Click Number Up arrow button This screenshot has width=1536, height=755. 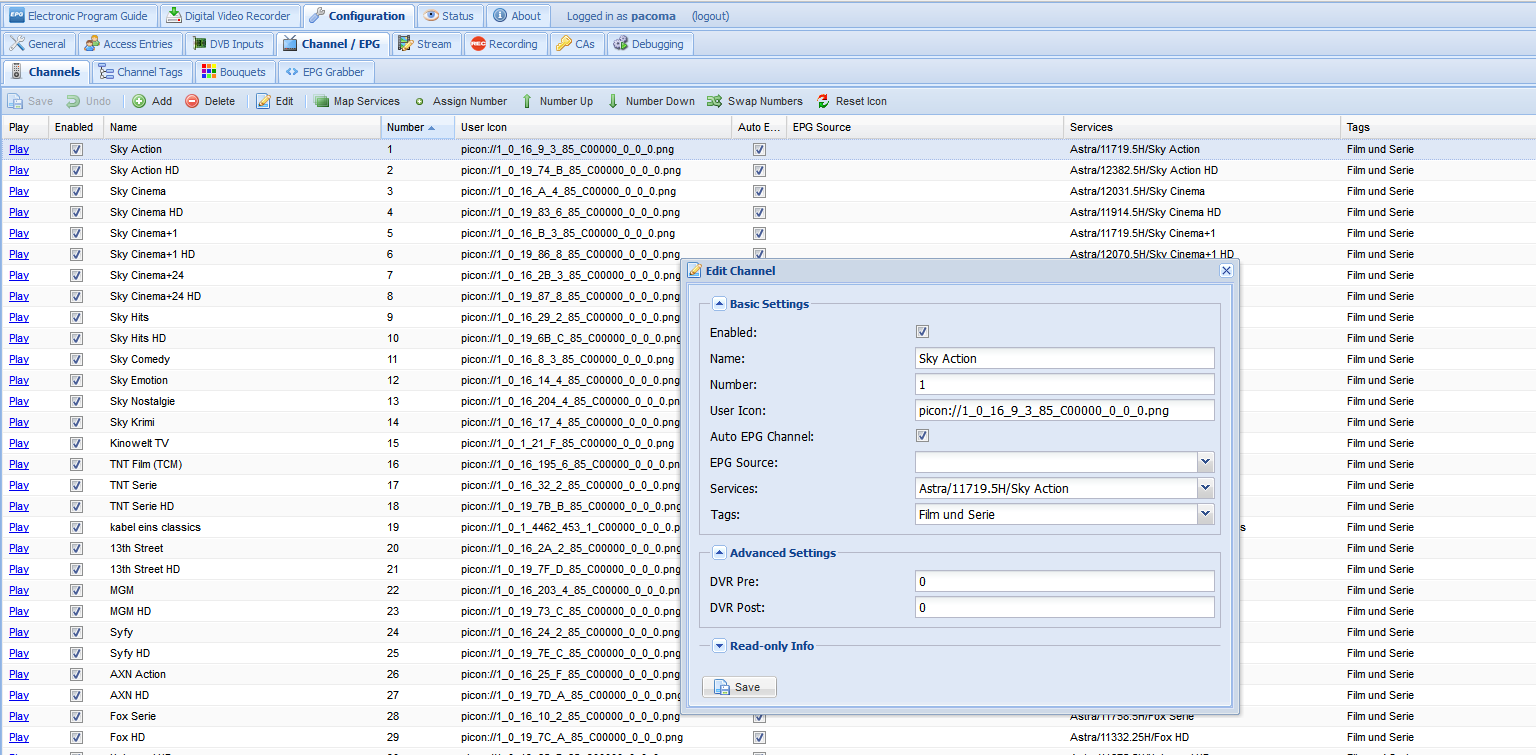(557, 101)
